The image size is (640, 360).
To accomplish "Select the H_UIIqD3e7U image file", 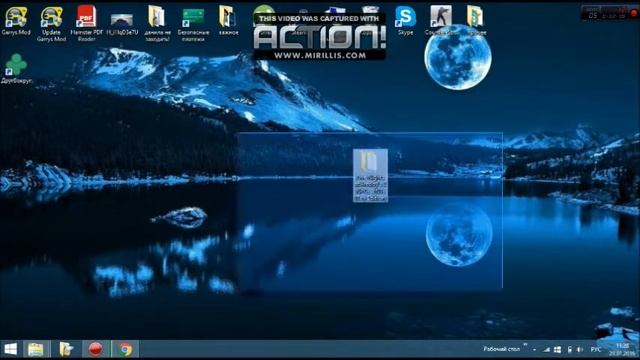I will [x=122, y=24].
